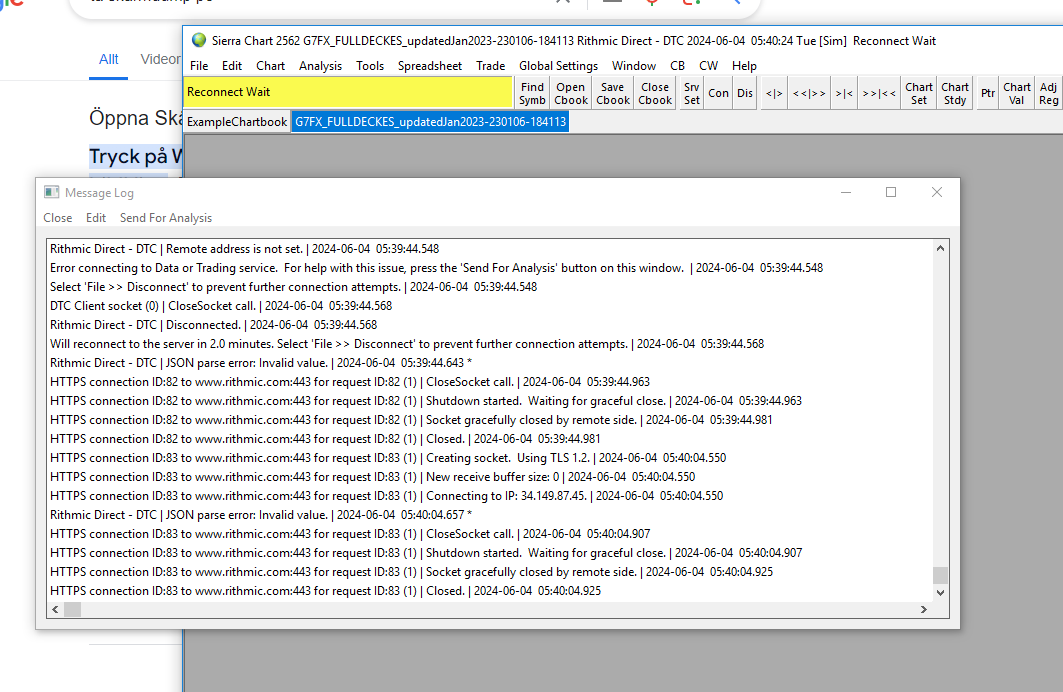The image size is (1063, 692).
Task: Click the >>|<< compress toolbar button
Action: click(879, 93)
